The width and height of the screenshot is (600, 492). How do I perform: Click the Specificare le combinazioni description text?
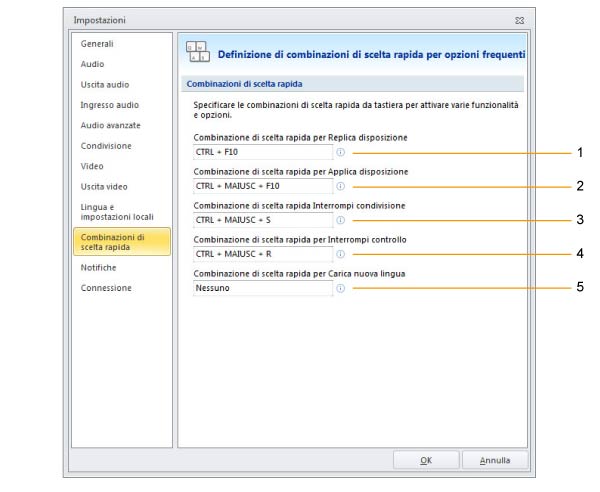click(x=356, y=110)
